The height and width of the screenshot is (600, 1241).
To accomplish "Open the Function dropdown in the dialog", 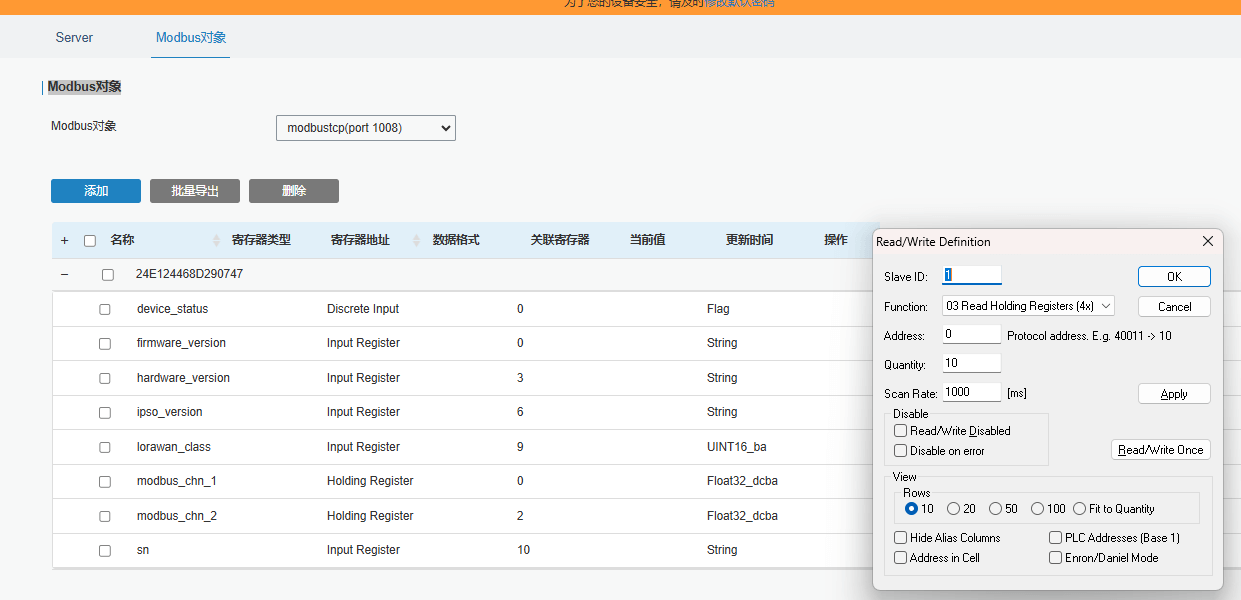I will coord(1027,306).
